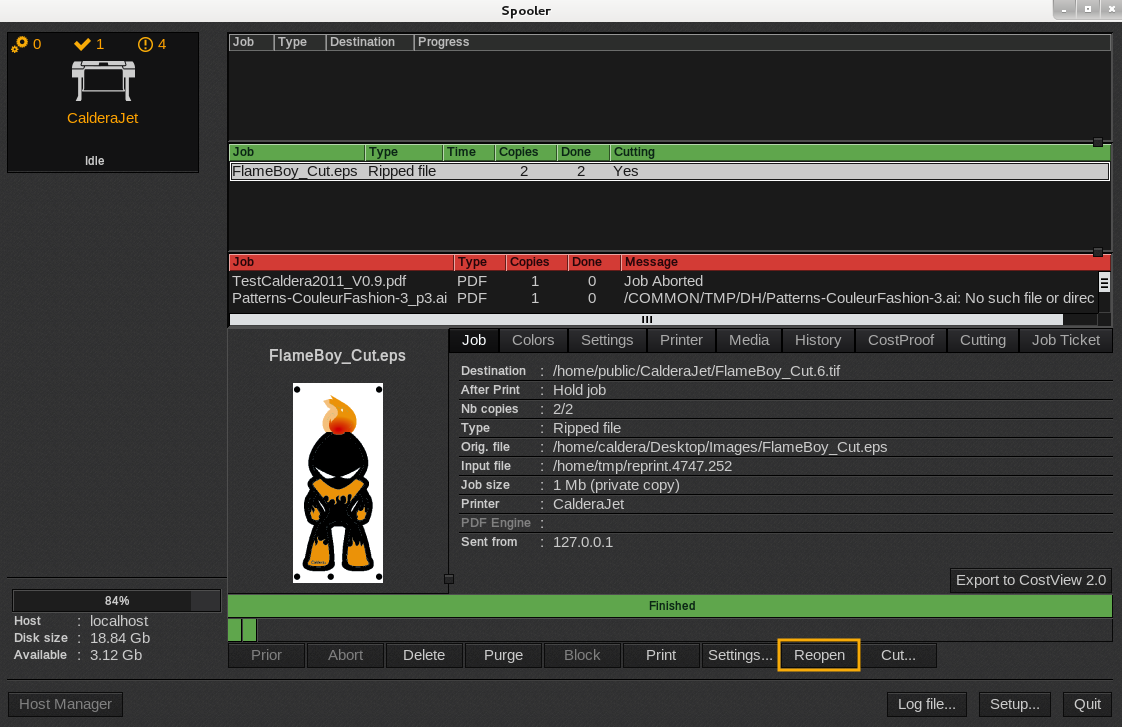Open the Job Ticket tab
The image size is (1122, 727).
click(x=1065, y=340)
